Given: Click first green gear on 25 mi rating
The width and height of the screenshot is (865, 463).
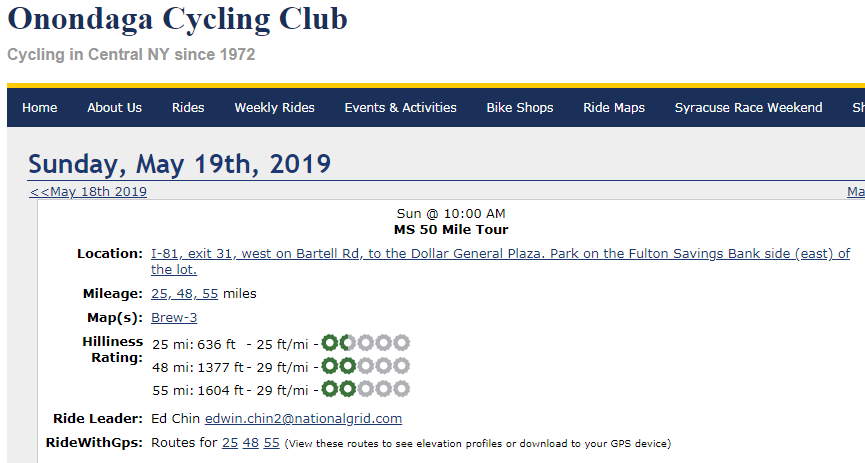Looking at the screenshot, I should [x=330, y=343].
